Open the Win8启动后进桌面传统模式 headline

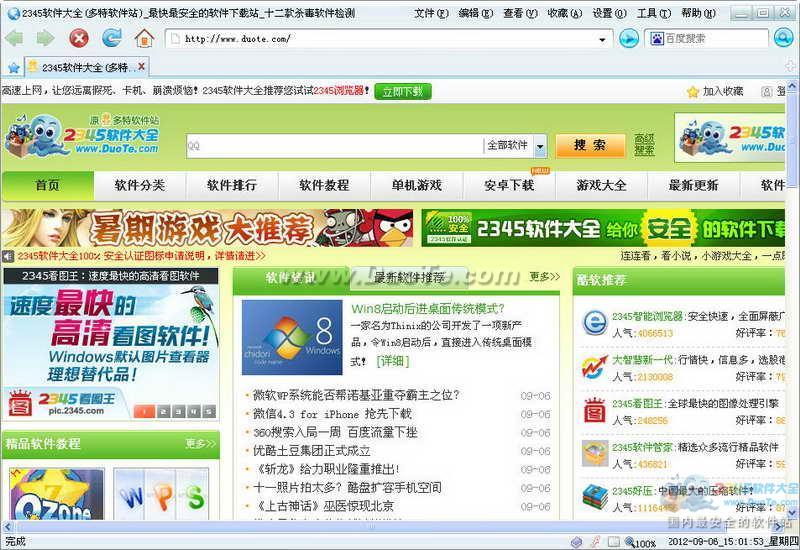point(428,309)
